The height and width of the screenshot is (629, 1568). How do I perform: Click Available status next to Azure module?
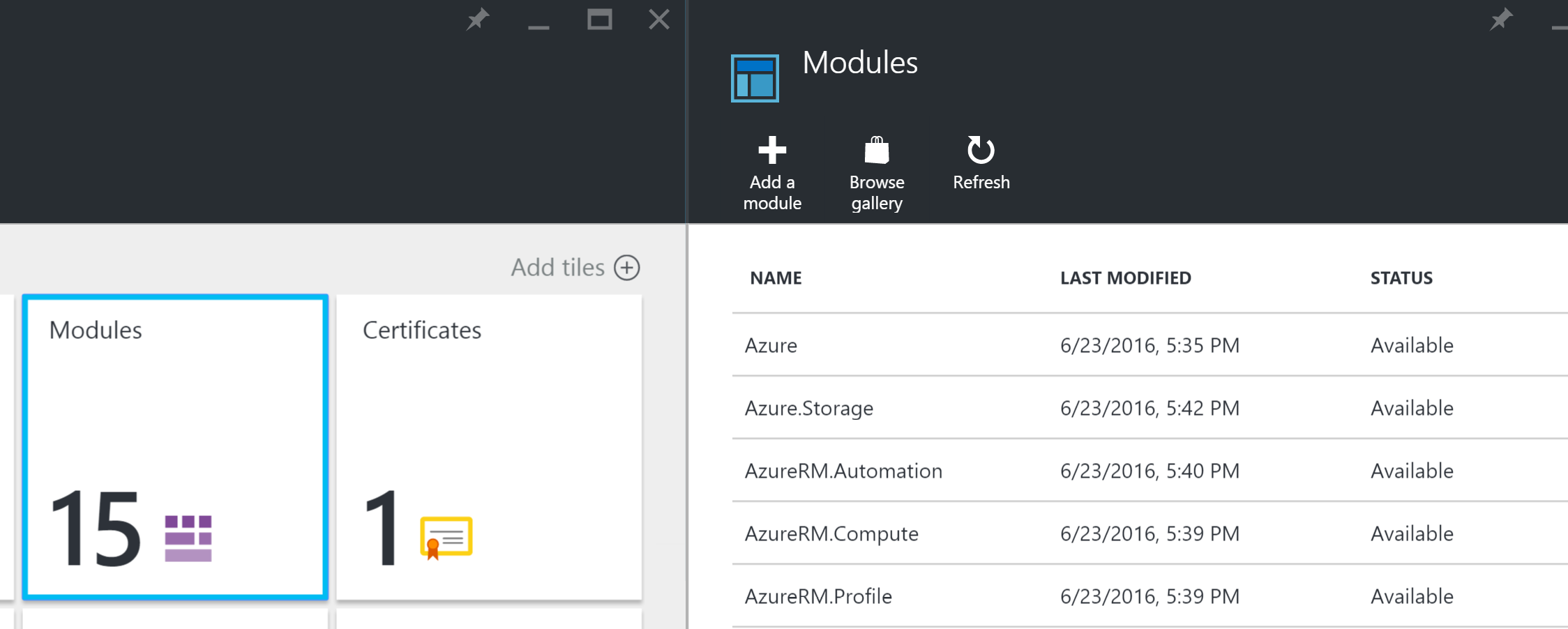point(1411,345)
